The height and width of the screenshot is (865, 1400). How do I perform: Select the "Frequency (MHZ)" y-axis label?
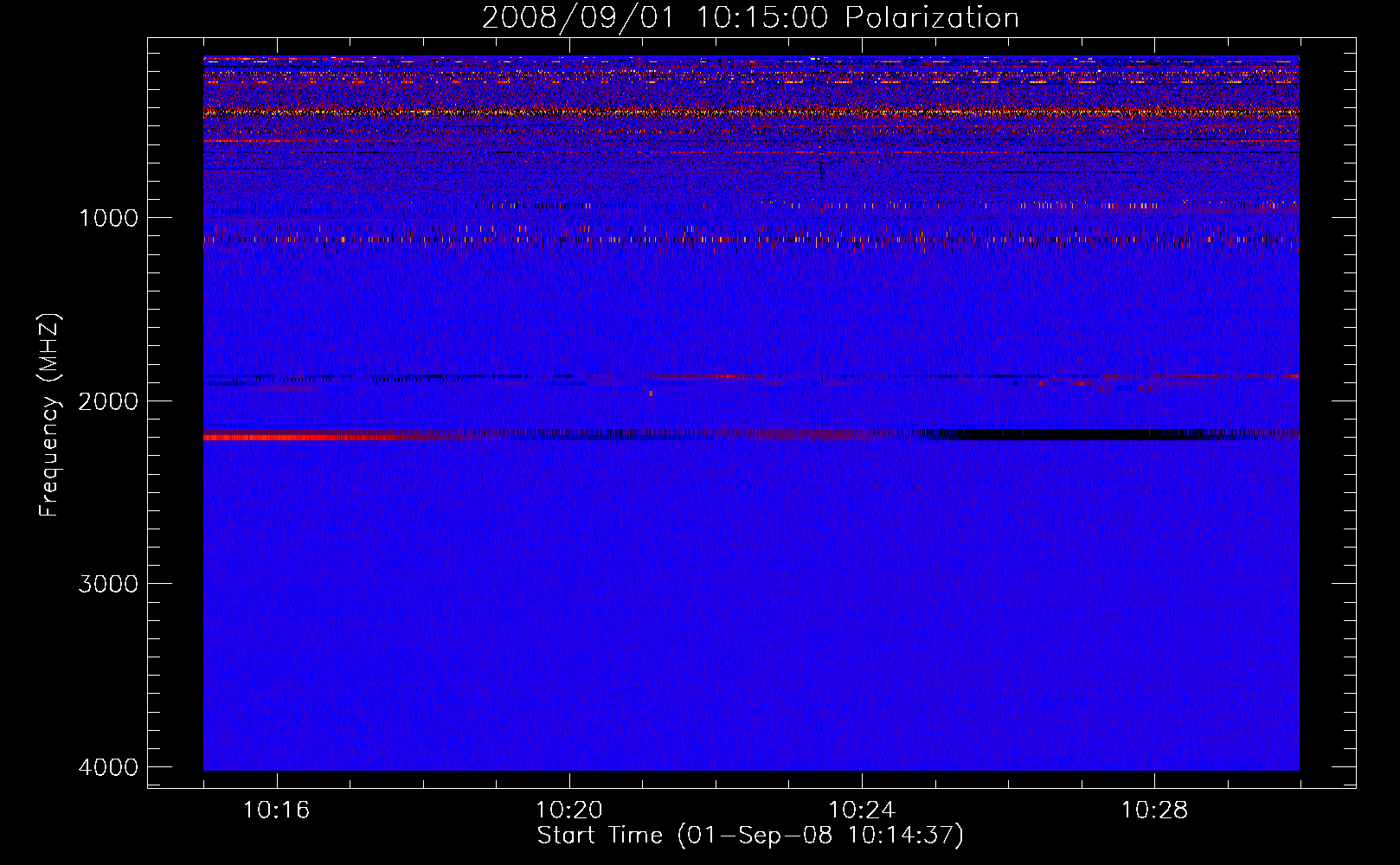click(50, 415)
